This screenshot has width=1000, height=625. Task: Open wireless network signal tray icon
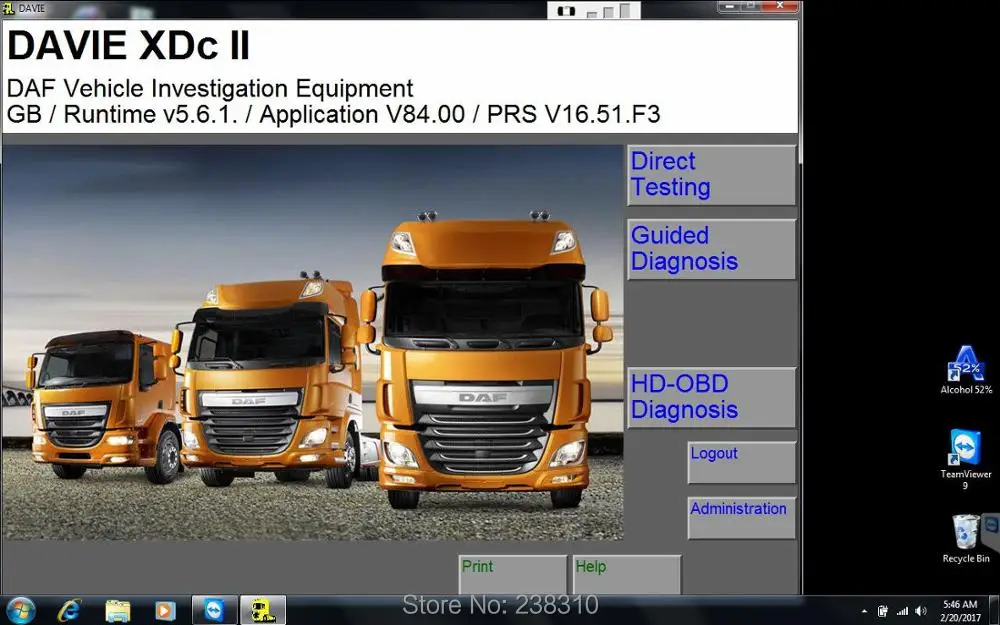[x=902, y=611]
